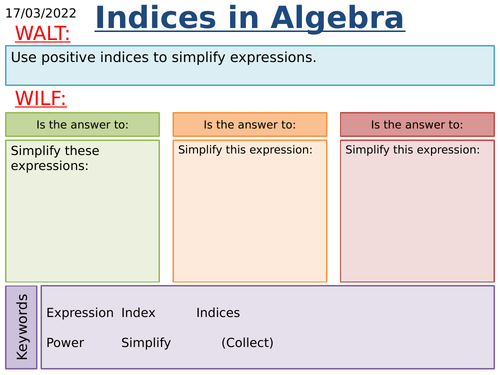500x375 pixels.
Task: Click the green 'Is the answer to:' header
Action: 82,125
